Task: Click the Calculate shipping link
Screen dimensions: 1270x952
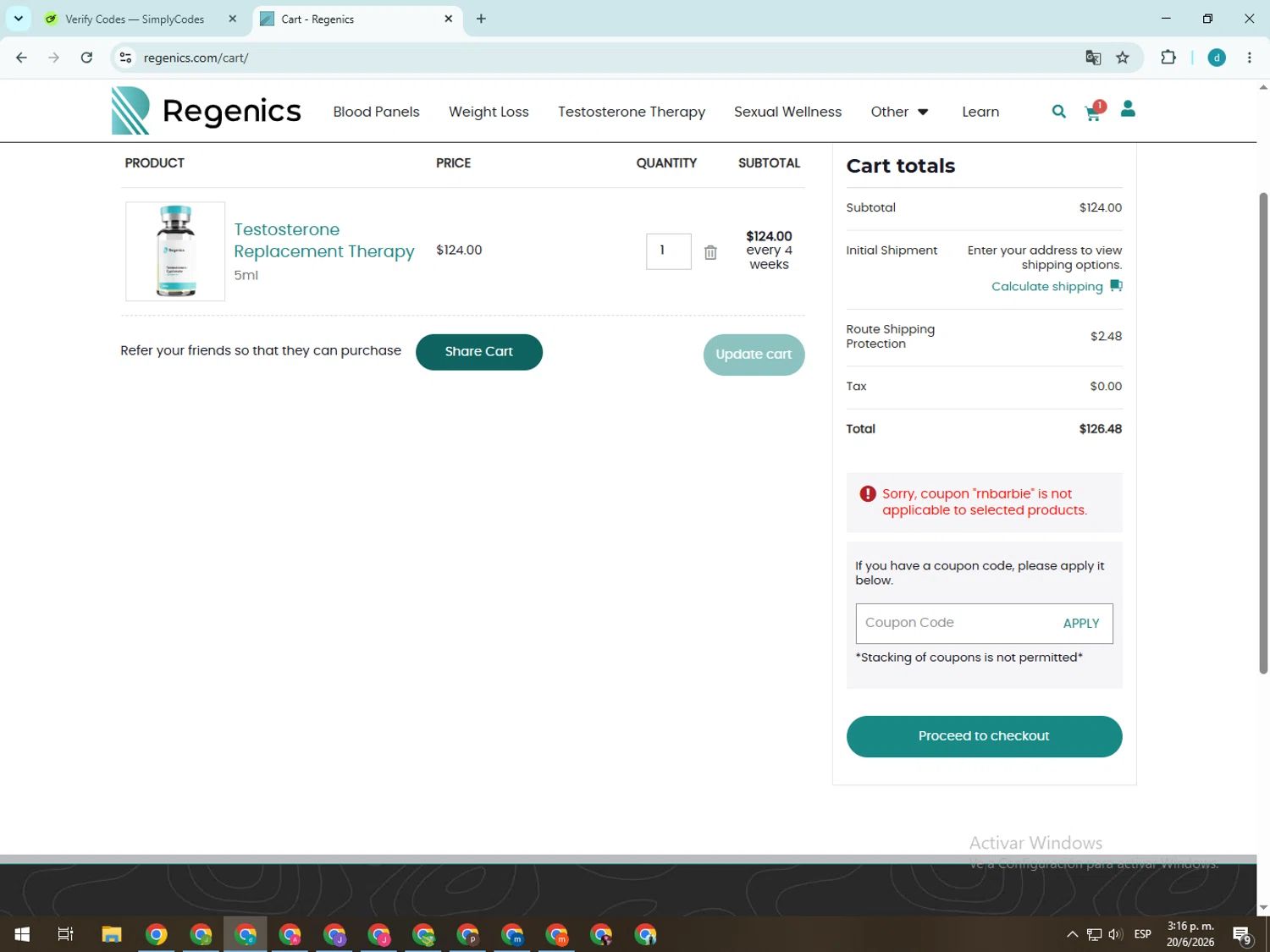Action: click(x=1046, y=286)
